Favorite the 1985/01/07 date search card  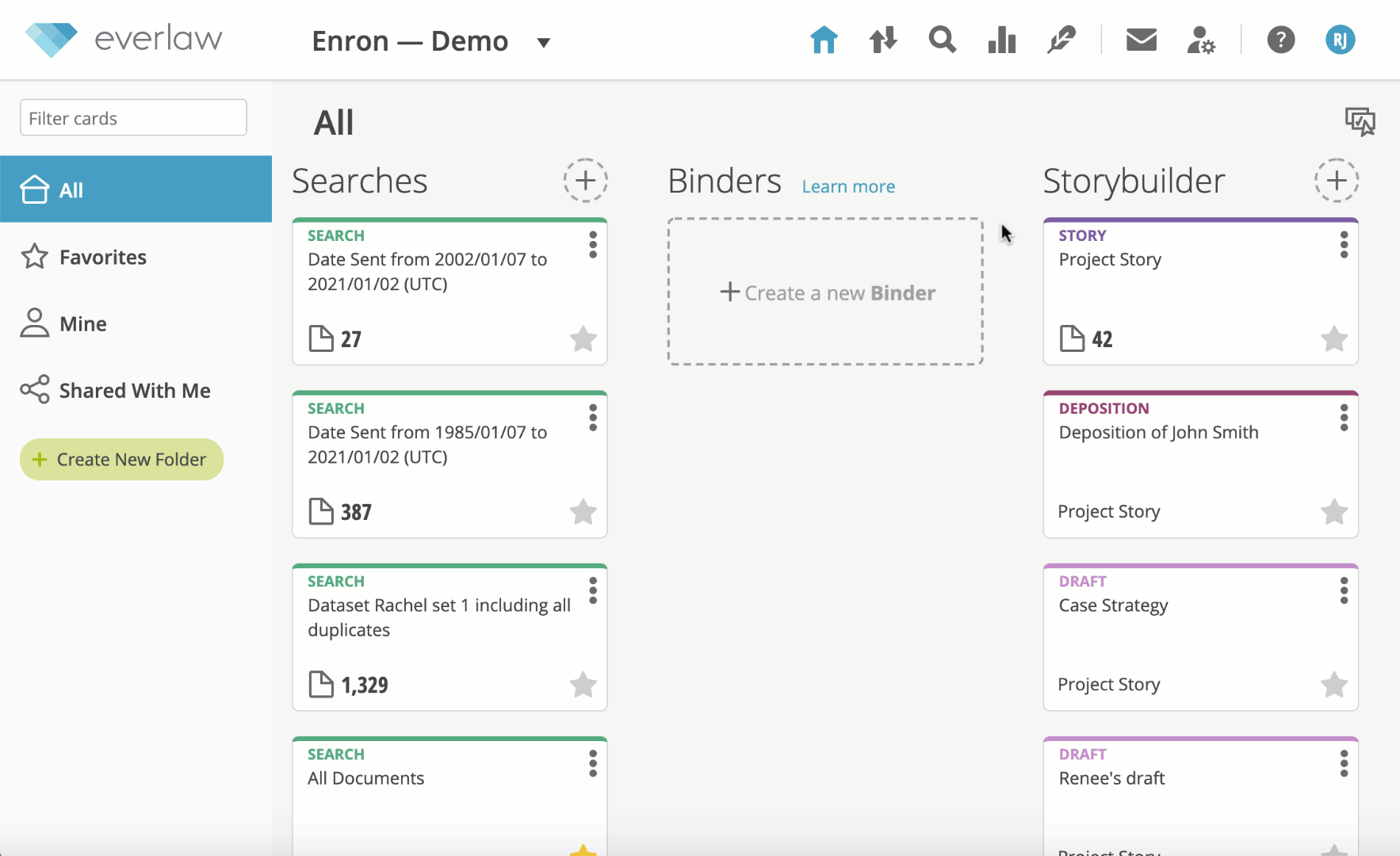coord(583,512)
